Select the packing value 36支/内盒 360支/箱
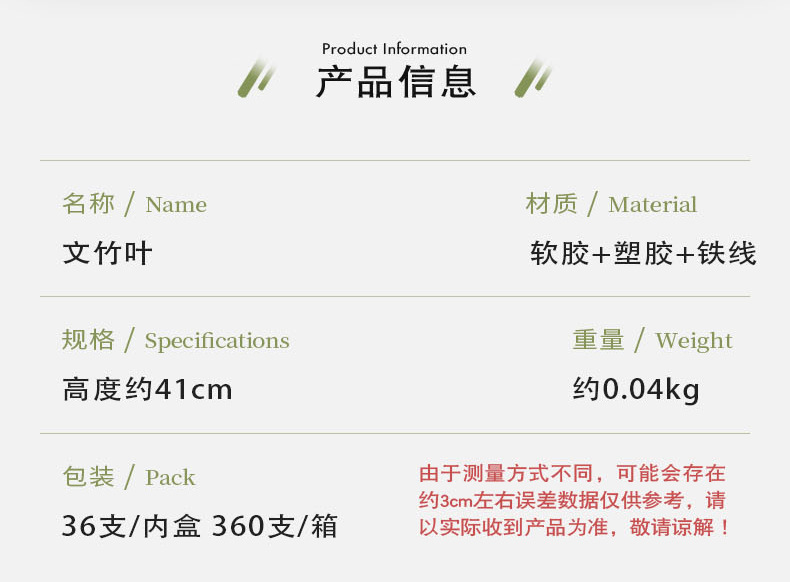Image resolution: width=790 pixels, height=582 pixels. 200,525
